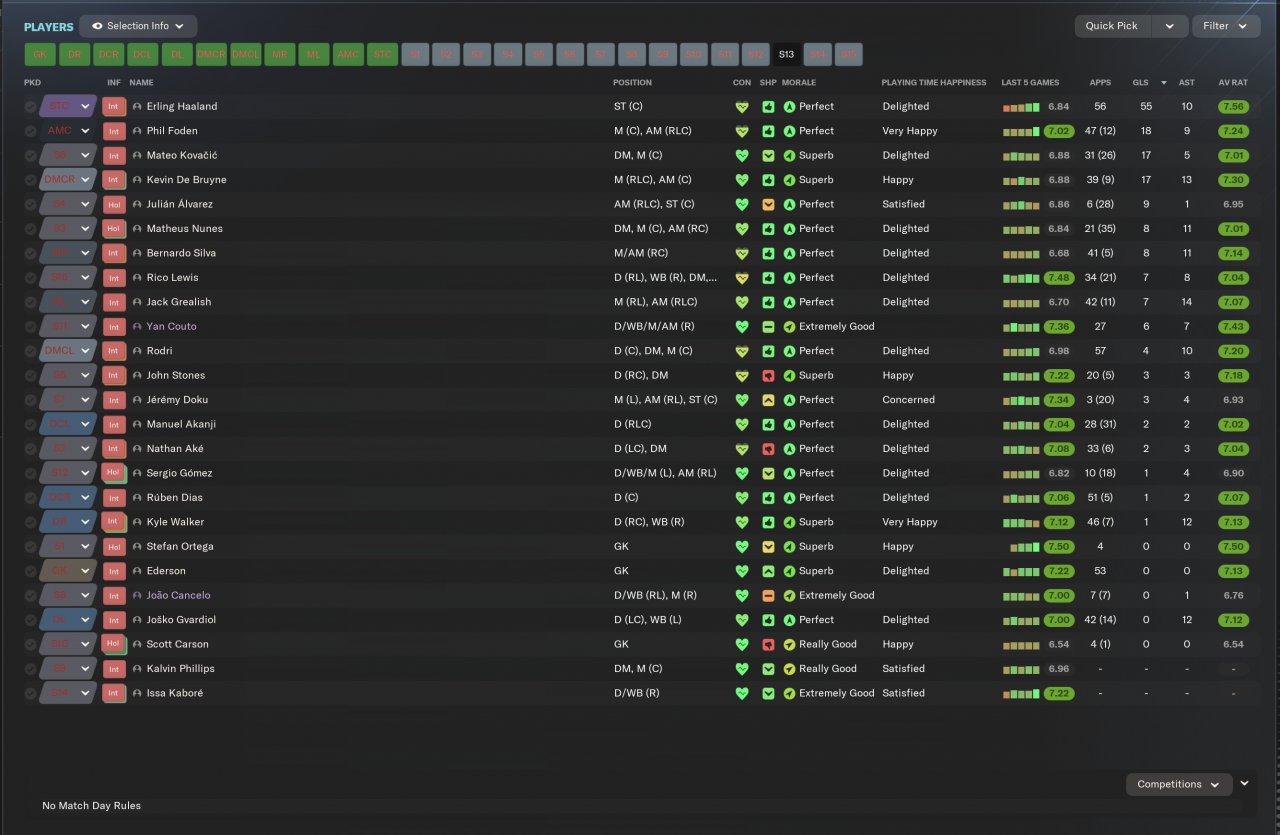
Task: Click the morale icon for Kalvin Phillips
Action: pos(789,669)
